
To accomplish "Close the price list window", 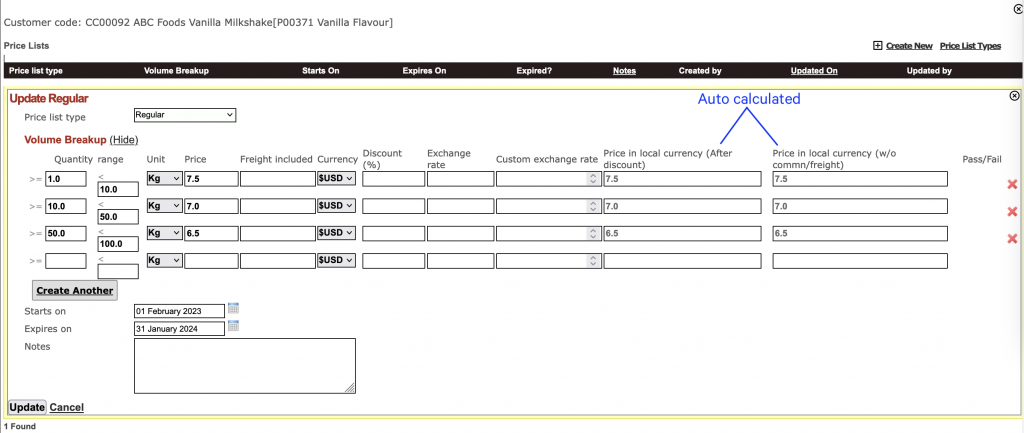I will click(1017, 10).
